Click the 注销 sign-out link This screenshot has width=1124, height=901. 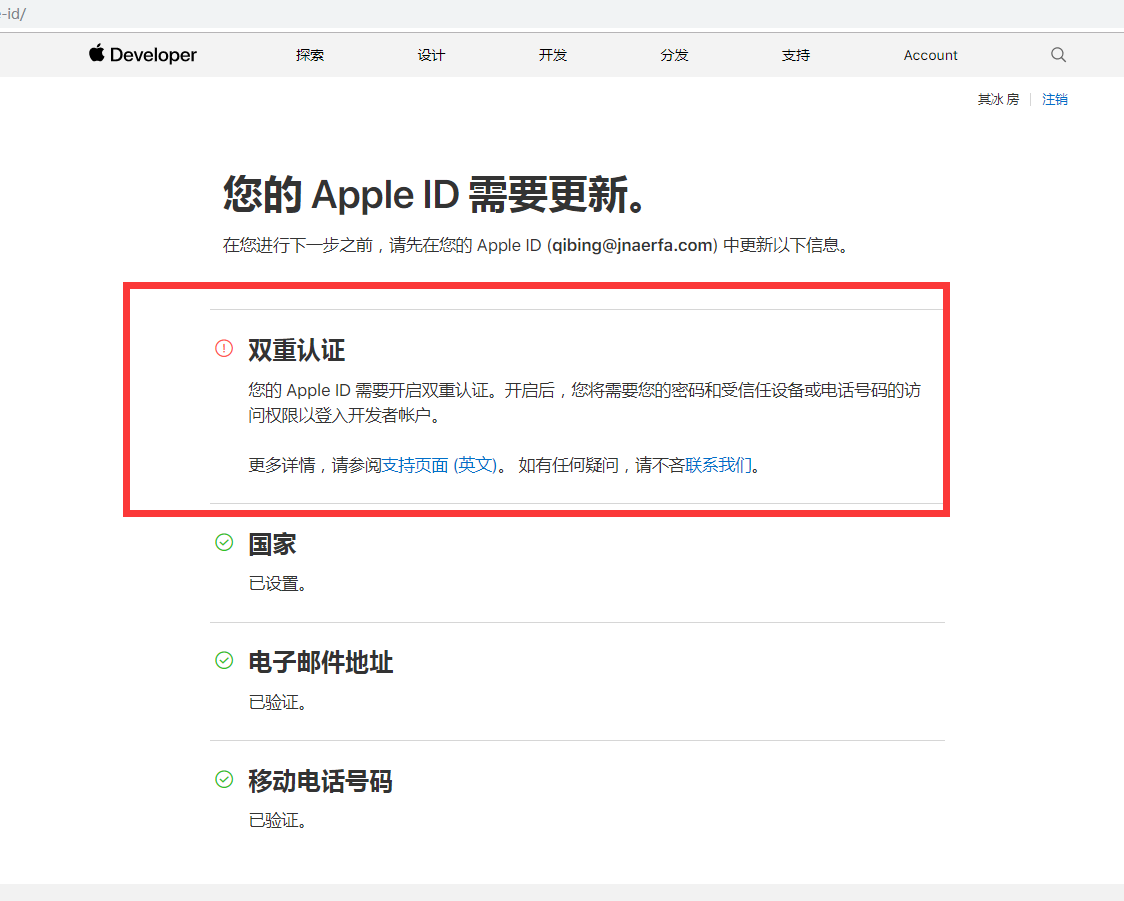point(1054,100)
